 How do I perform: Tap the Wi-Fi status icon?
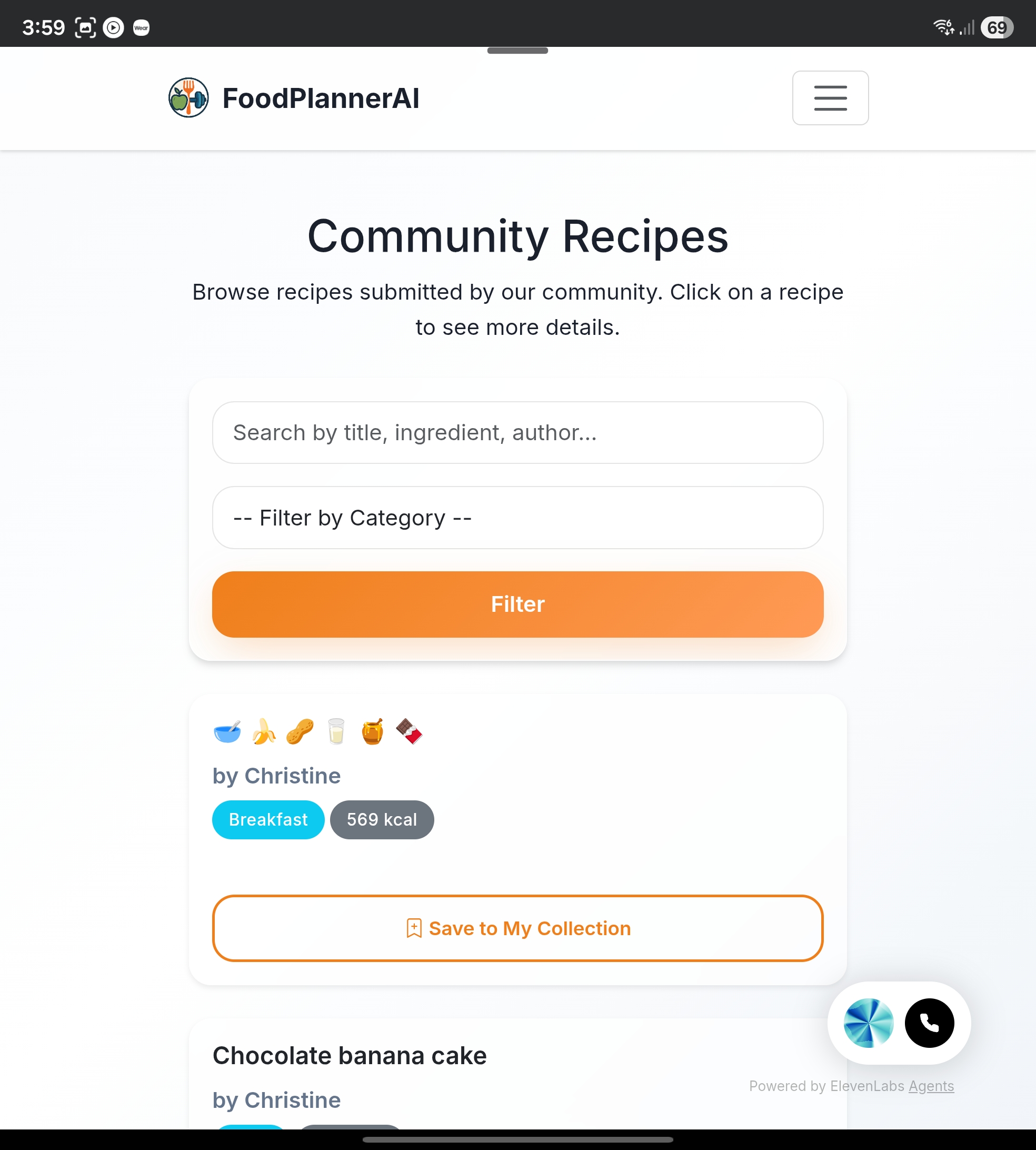[943, 27]
